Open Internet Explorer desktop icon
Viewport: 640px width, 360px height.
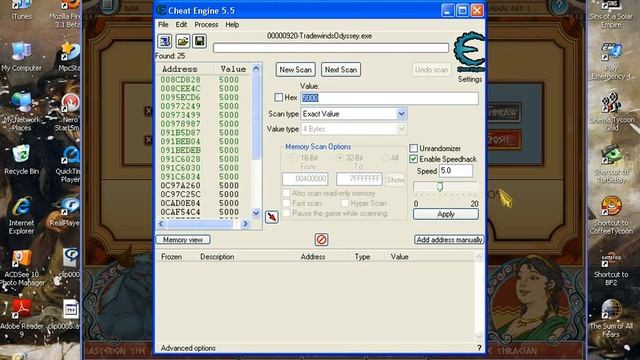[x=21, y=216]
